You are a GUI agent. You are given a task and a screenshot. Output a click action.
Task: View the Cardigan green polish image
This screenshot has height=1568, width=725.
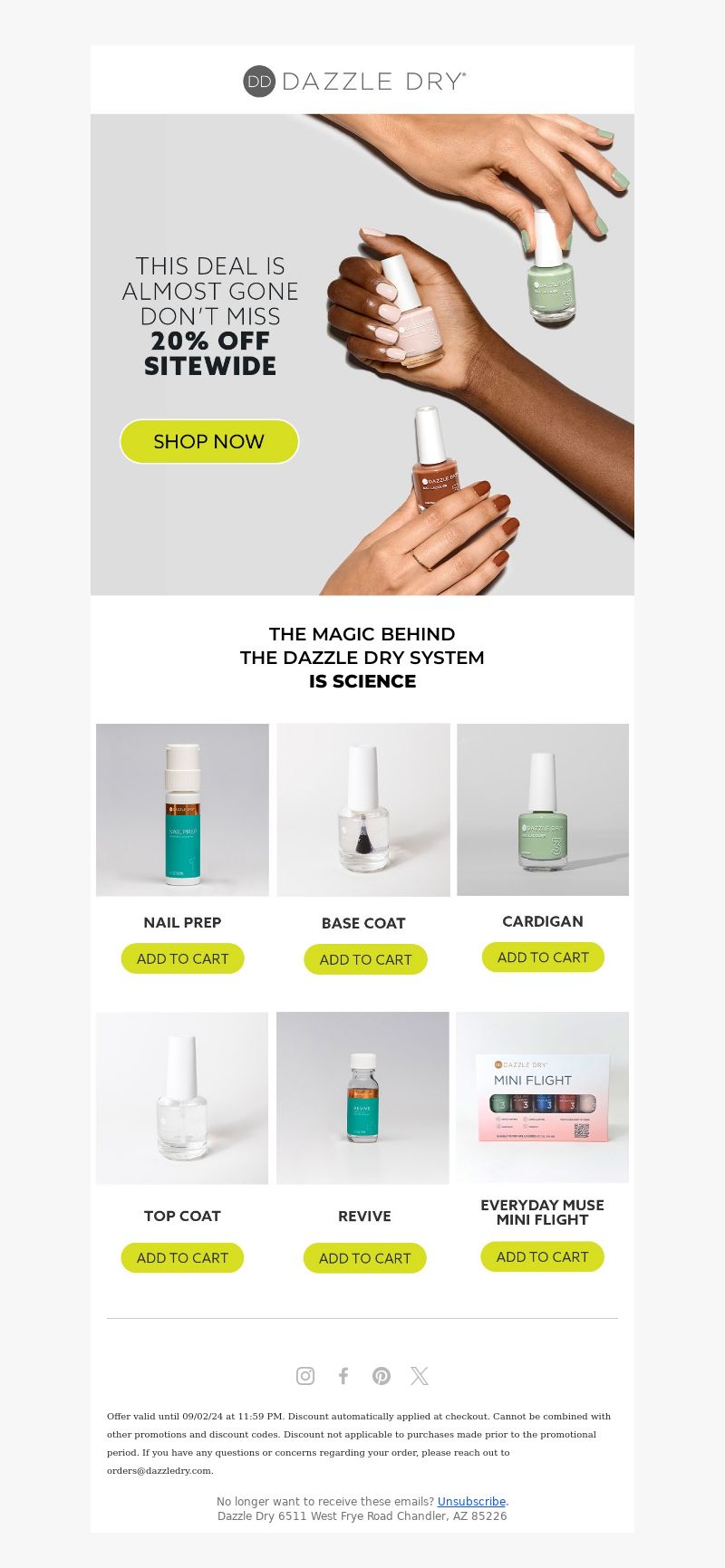pos(543,810)
